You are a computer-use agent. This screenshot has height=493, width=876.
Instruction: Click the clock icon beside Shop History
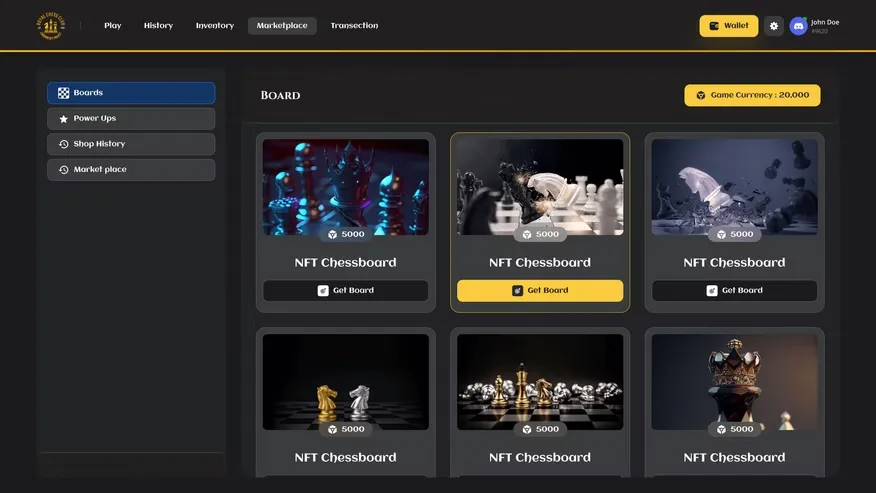tap(63, 144)
